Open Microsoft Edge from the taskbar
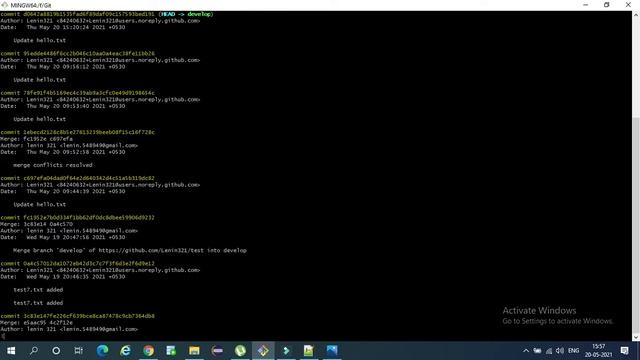This screenshot has width=640, height=360. point(102,351)
